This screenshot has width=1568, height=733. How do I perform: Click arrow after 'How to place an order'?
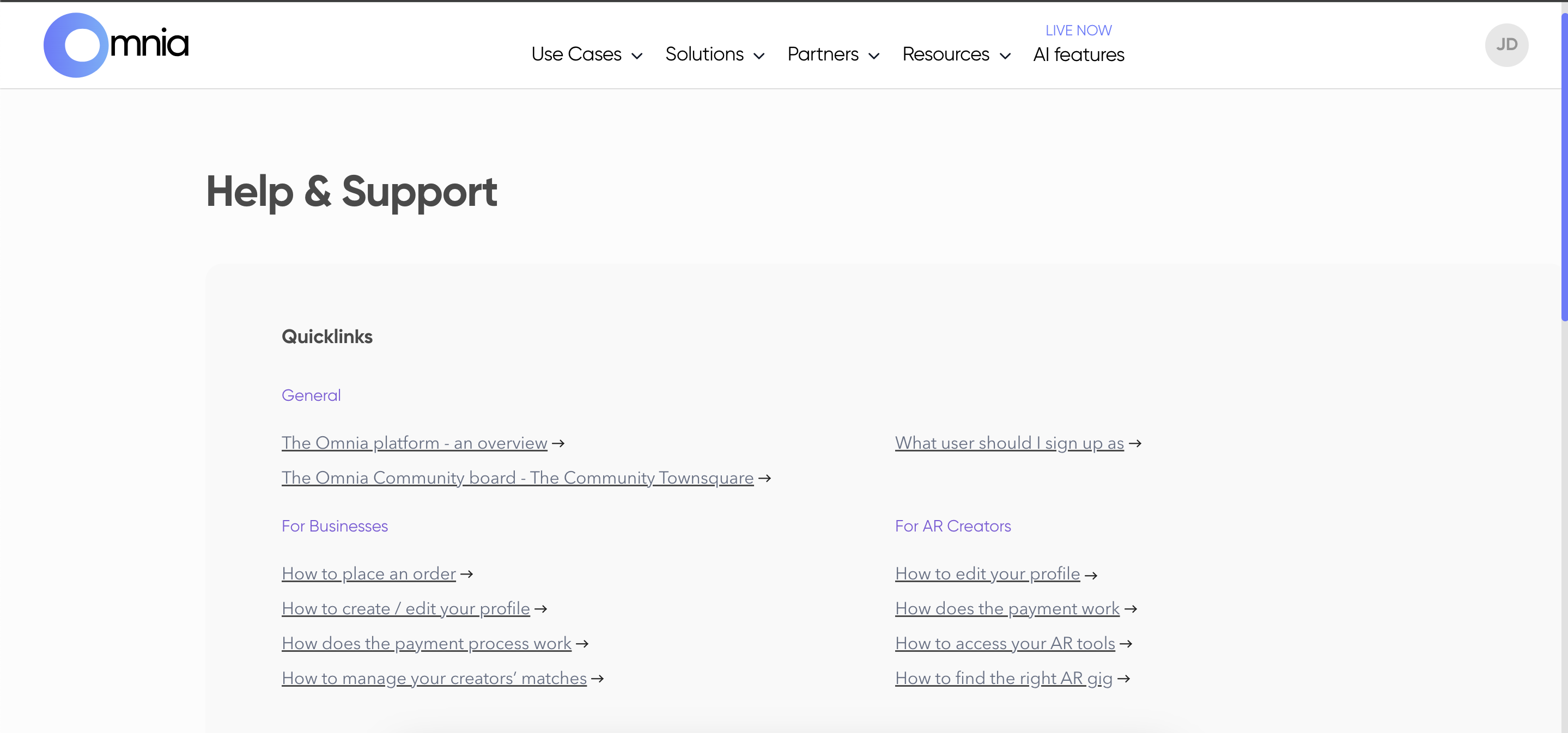coord(467,574)
